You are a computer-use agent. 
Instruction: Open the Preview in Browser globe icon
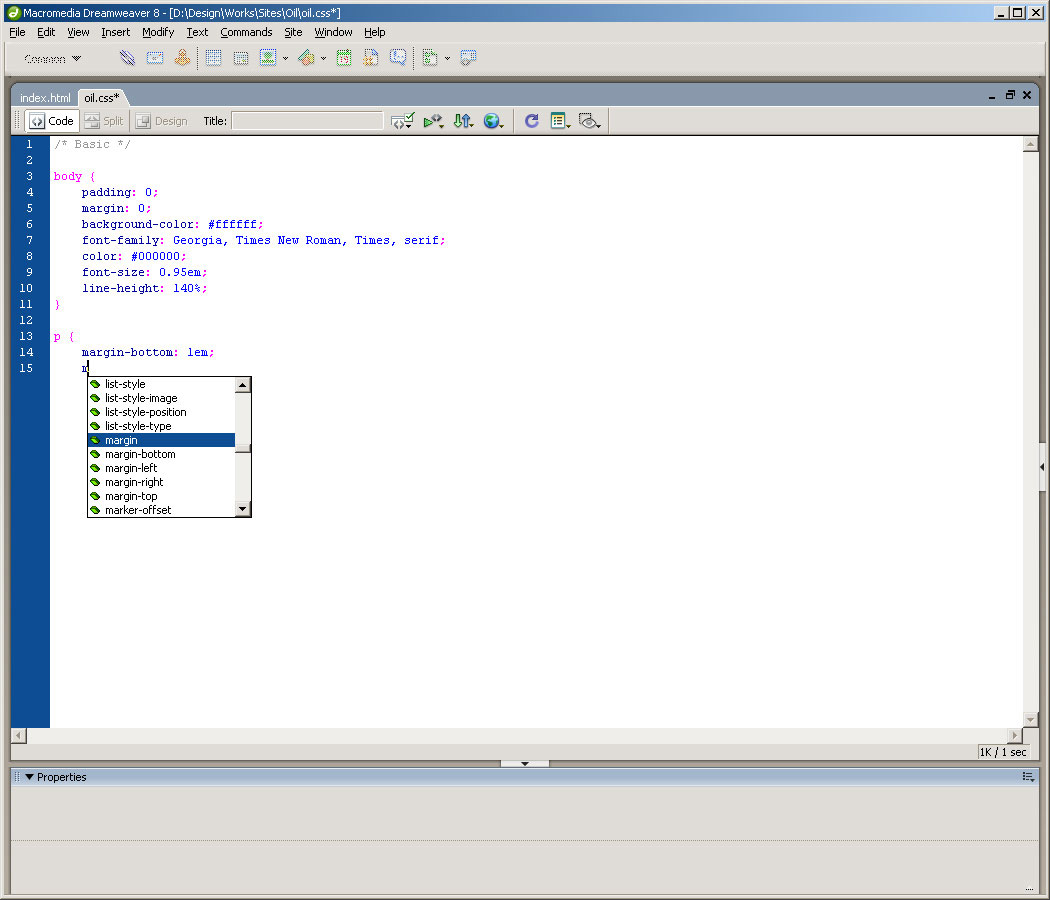(494, 121)
